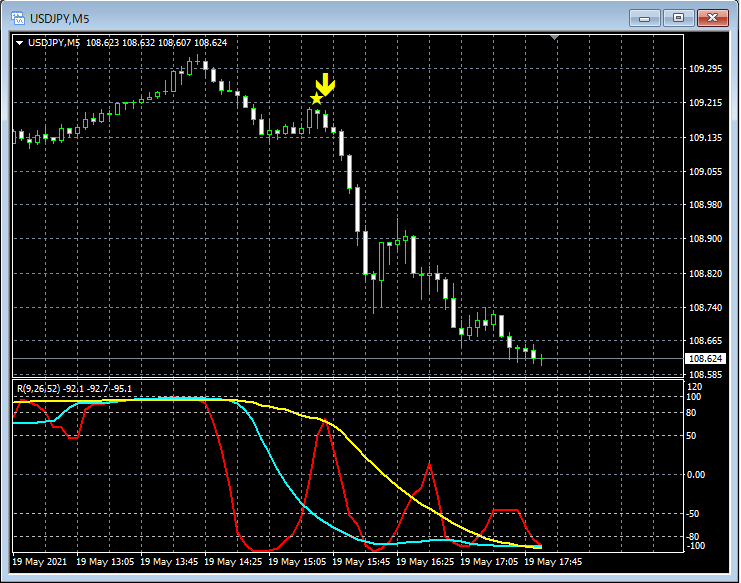Click the 19 May 17:05 time label
The width and height of the screenshot is (741, 583).
[489, 562]
